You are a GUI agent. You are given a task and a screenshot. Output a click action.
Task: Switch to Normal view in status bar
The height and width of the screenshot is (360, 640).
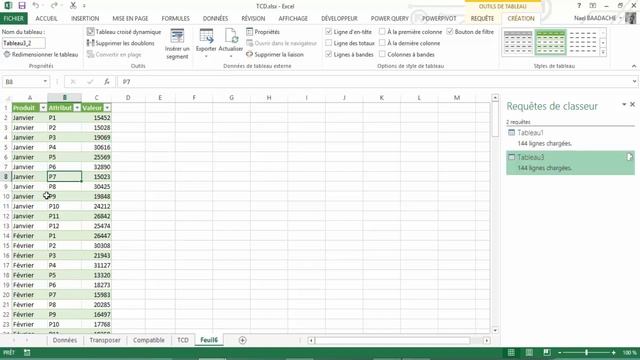pos(511,352)
